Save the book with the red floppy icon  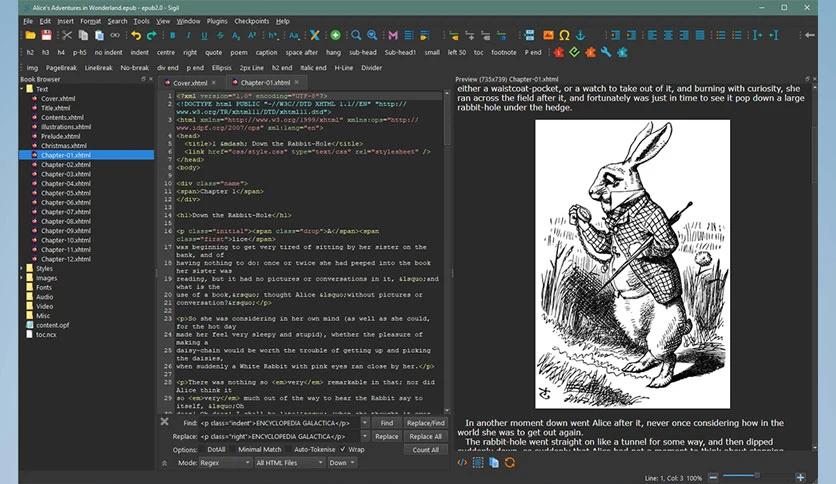[46, 35]
